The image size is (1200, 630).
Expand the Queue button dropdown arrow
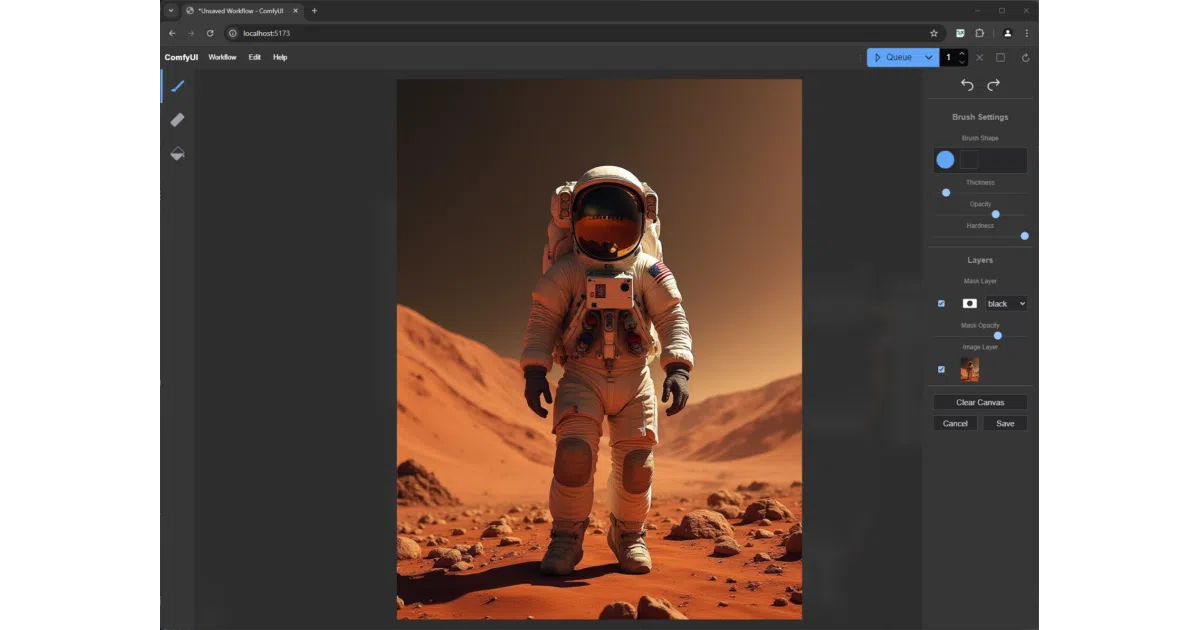coord(929,58)
